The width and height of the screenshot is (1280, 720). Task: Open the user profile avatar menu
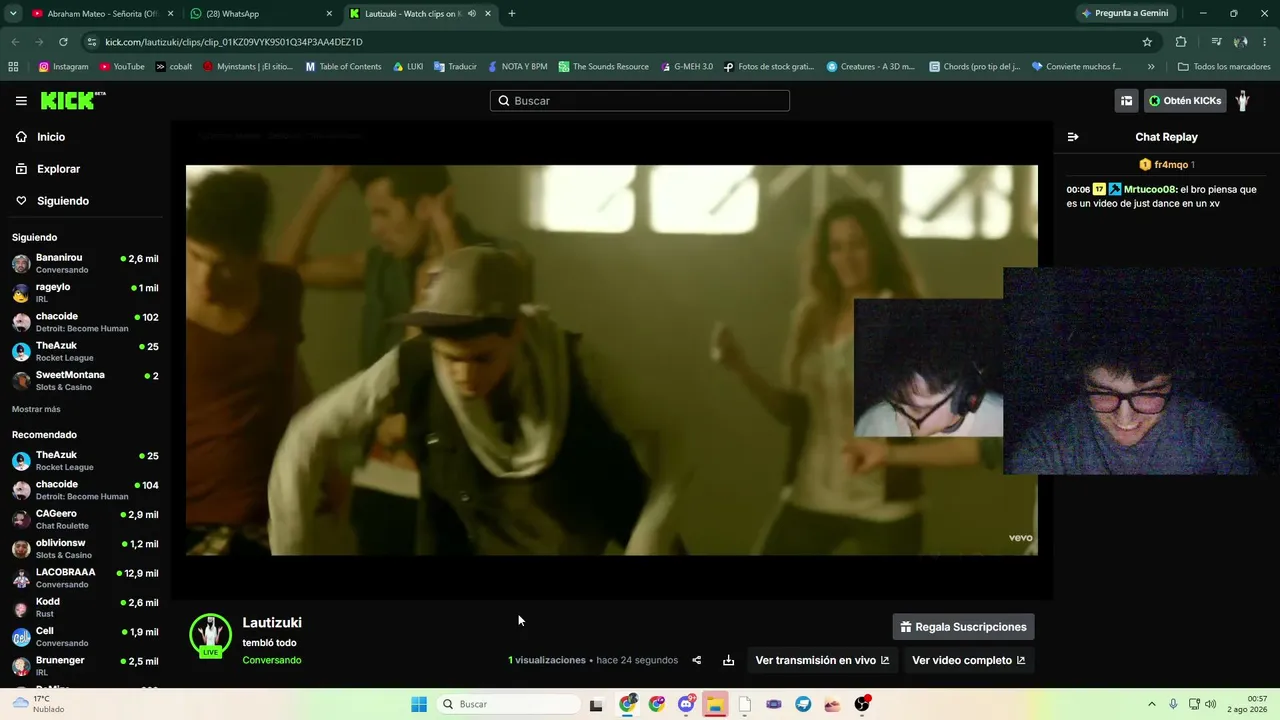1242,101
